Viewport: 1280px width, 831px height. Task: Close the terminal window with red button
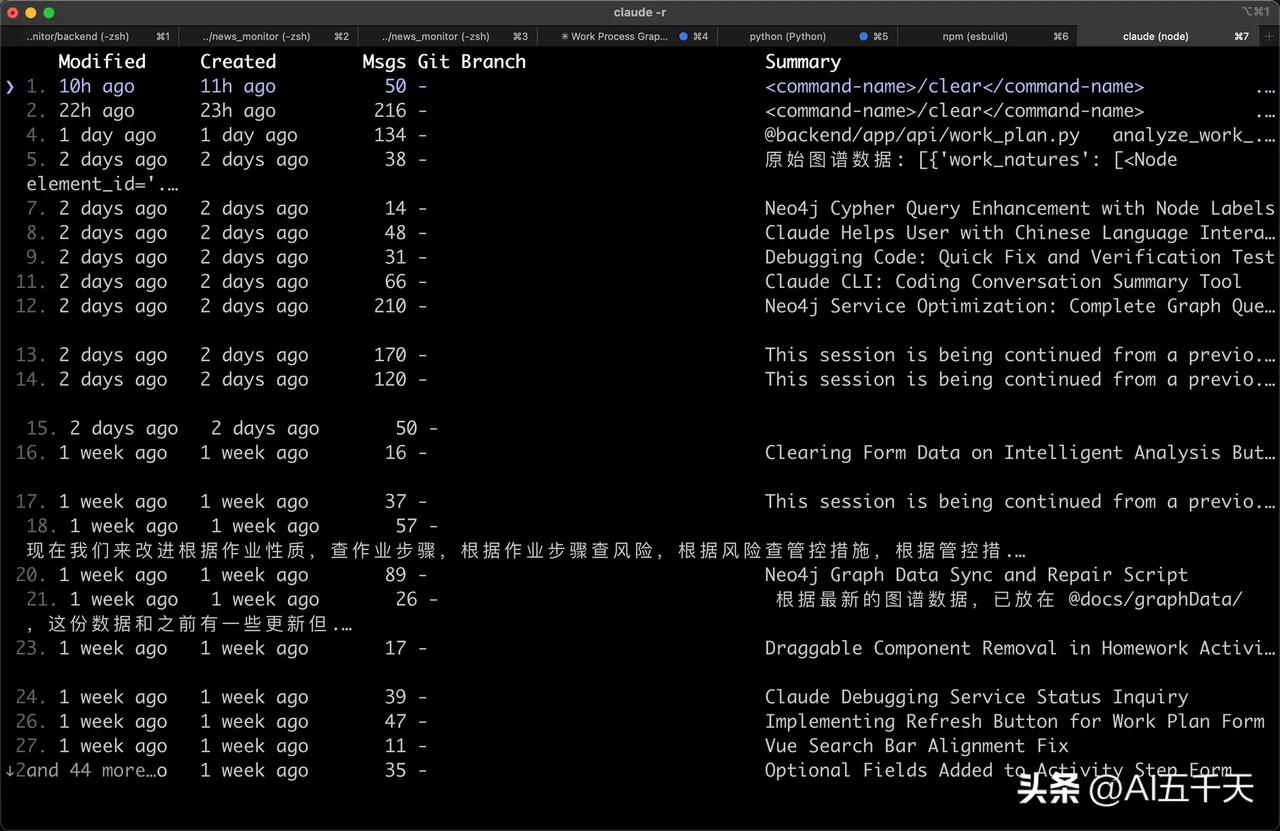[x=12, y=12]
